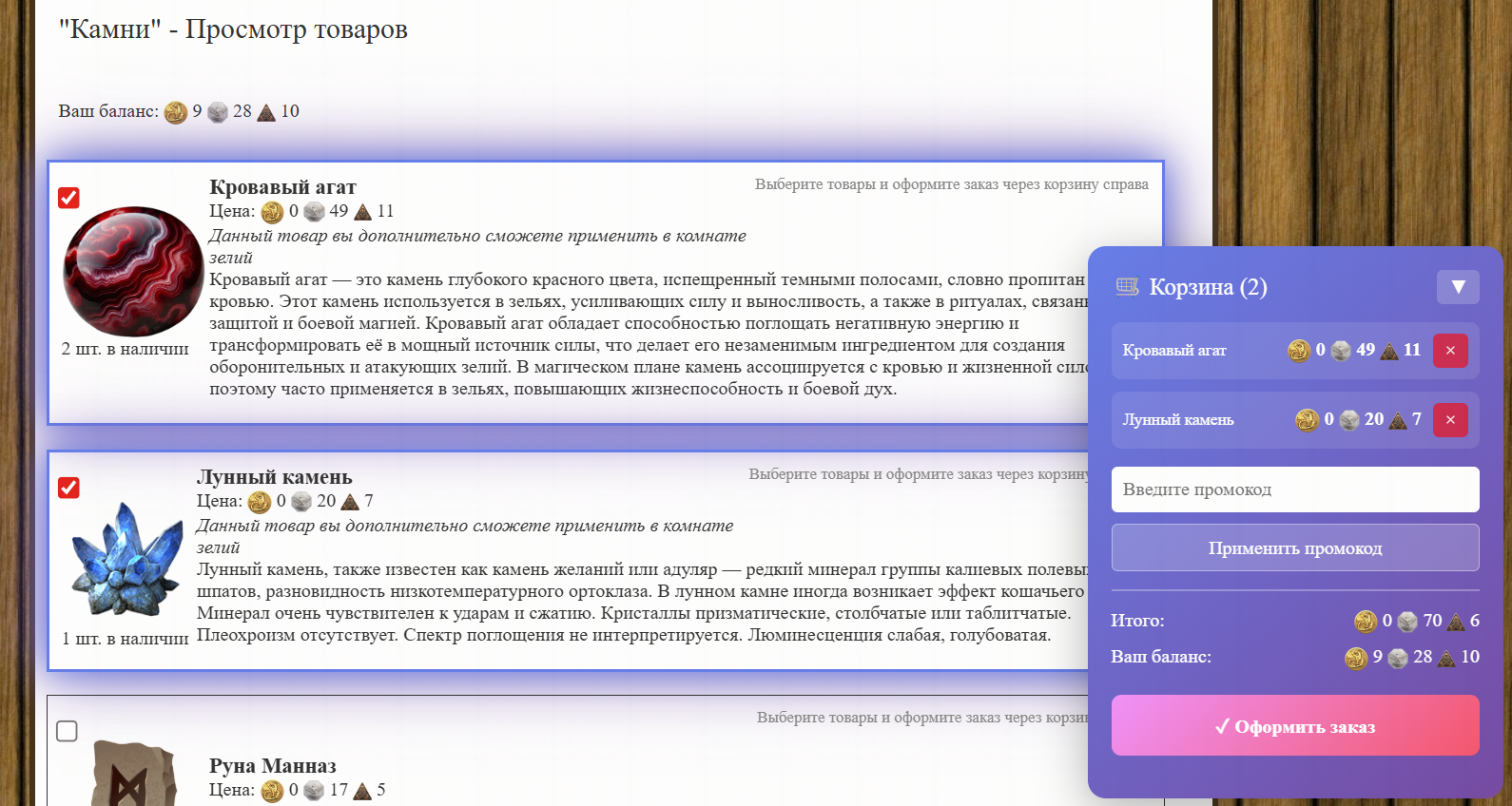This screenshot has height=806, width=1512.
Task: Click the gold coin in Руна Манназ price
Action: tap(273, 791)
